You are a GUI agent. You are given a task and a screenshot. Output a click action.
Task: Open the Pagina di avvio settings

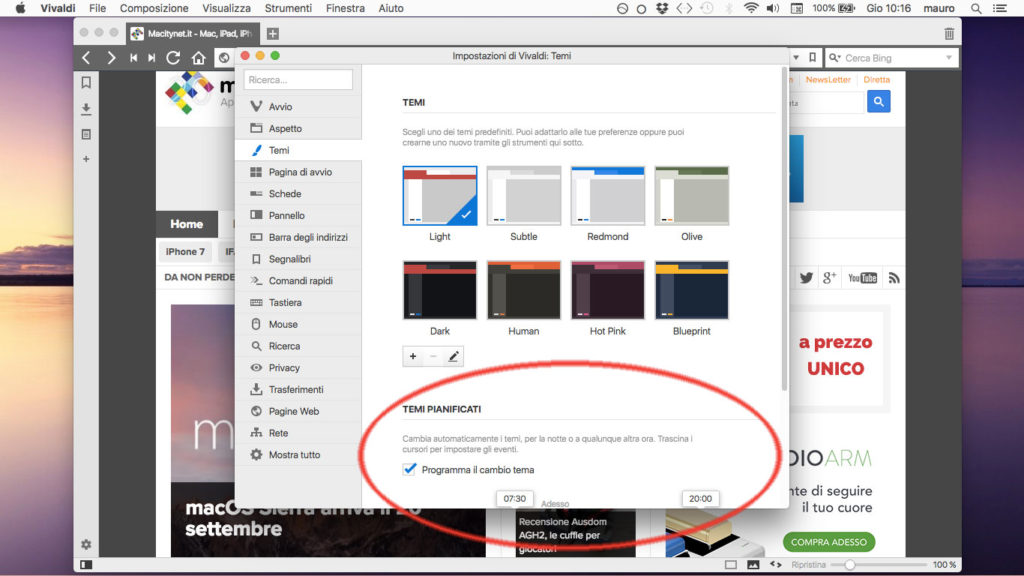(x=298, y=172)
